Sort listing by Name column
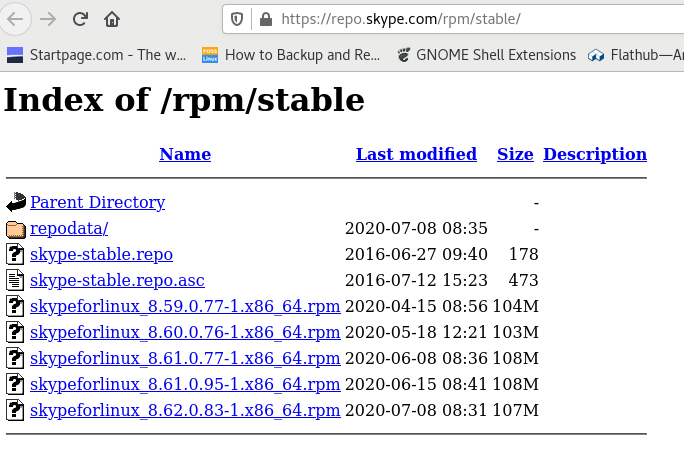 point(185,154)
